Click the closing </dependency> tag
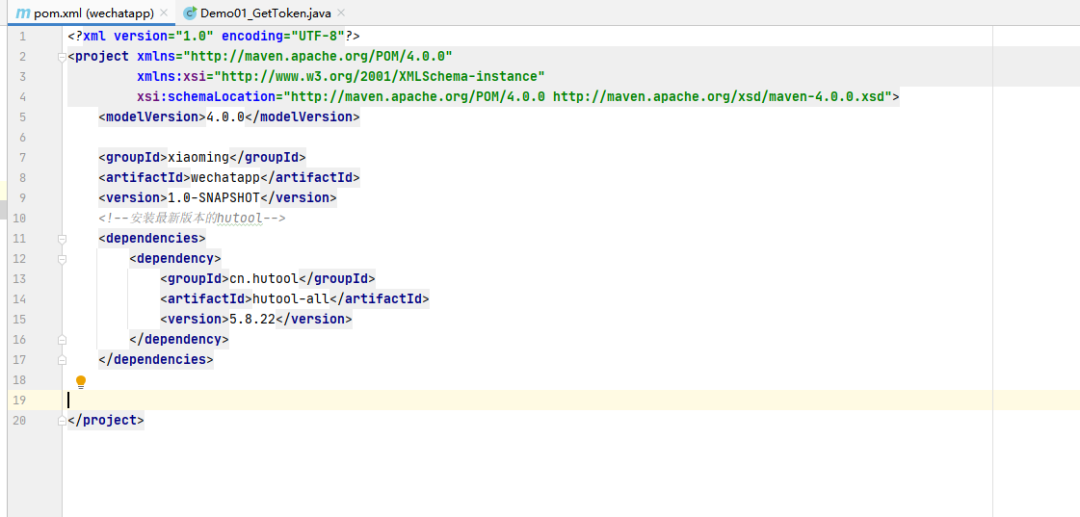This screenshot has height=517, width=1080. (x=179, y=339)
